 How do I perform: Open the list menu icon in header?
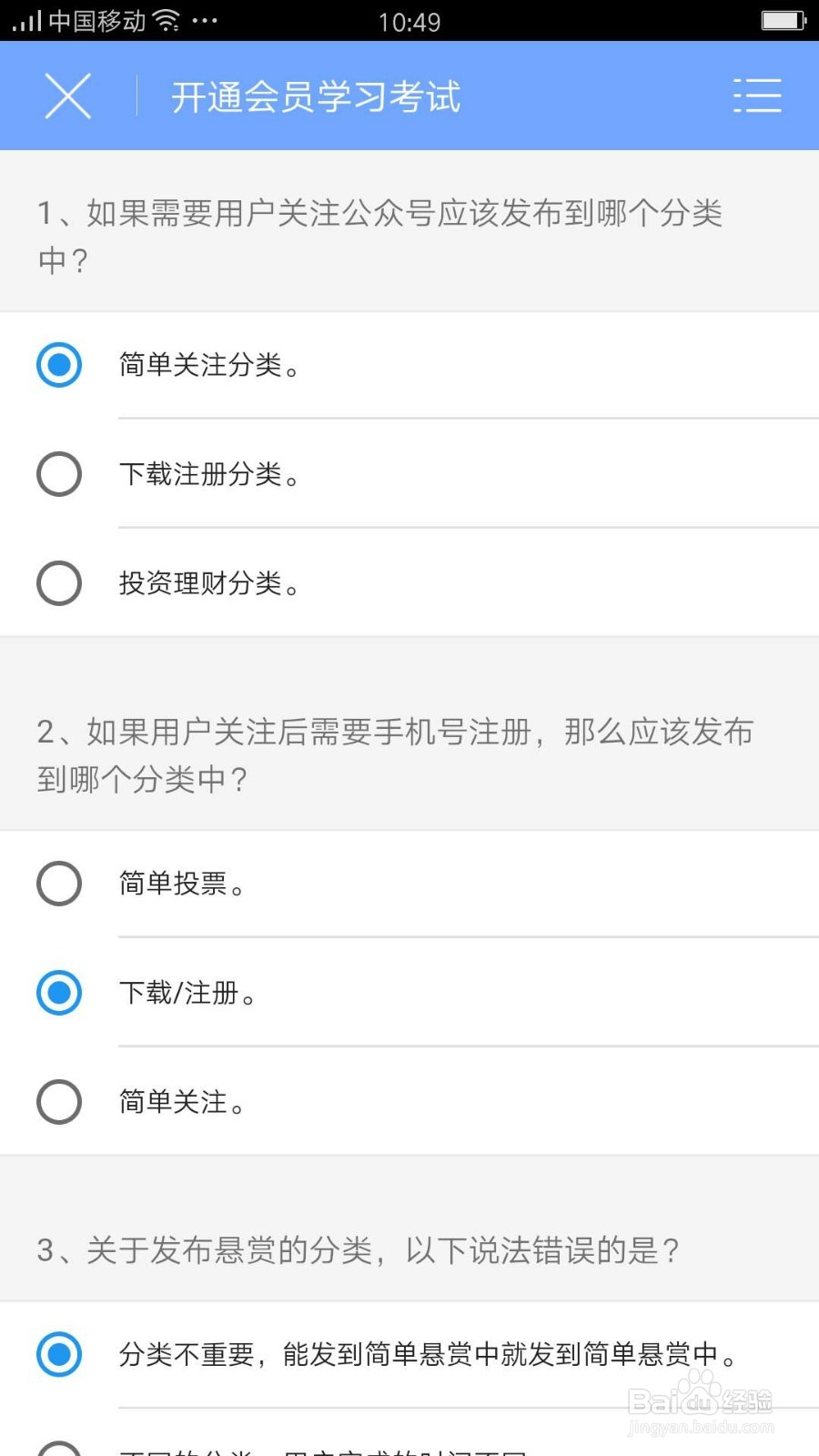(x=757, y=96)
